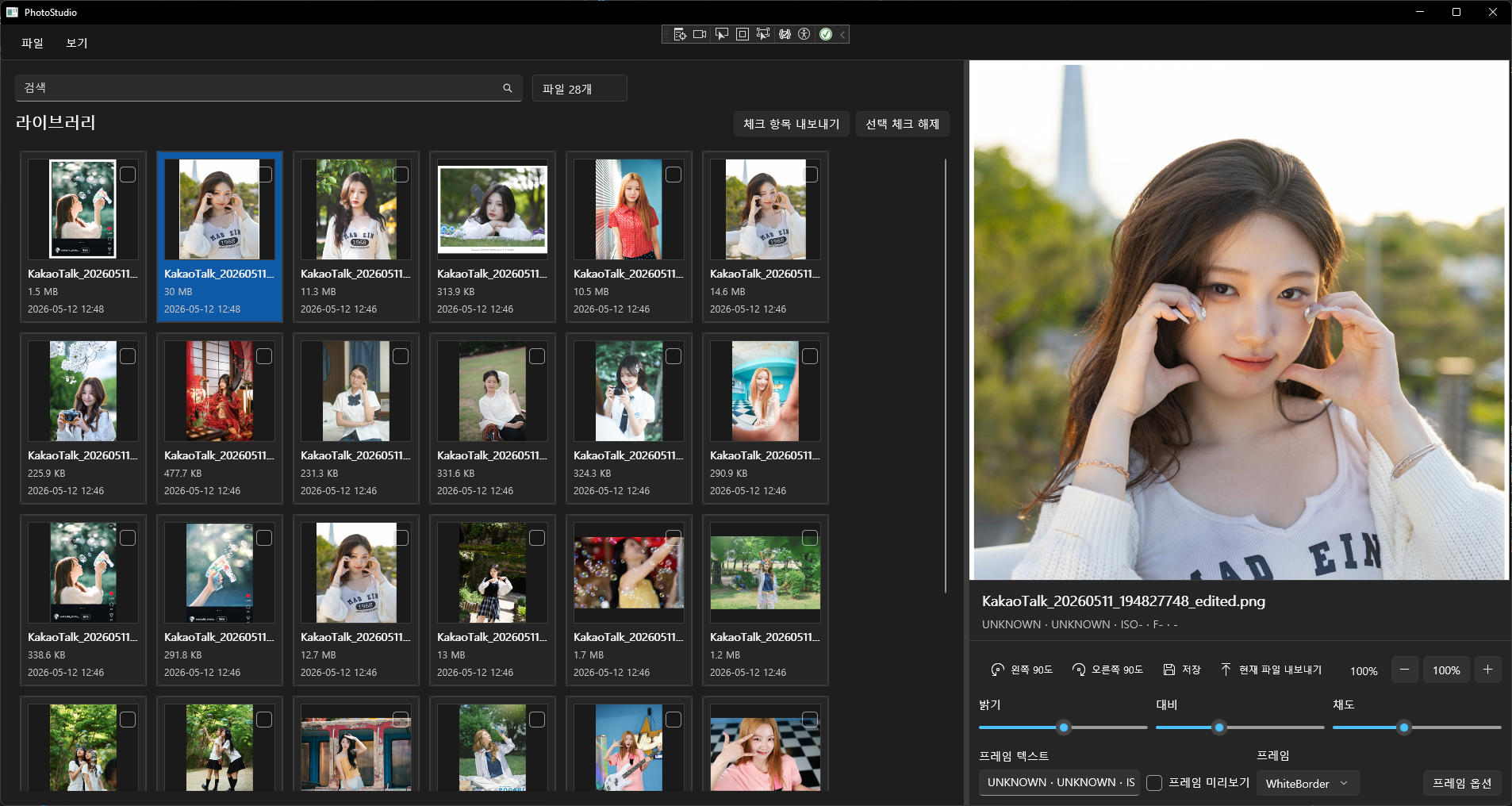Open the 파일 menu
Image resolution: width=1512 pixels, height=806 pixels.
pos(33,43)
